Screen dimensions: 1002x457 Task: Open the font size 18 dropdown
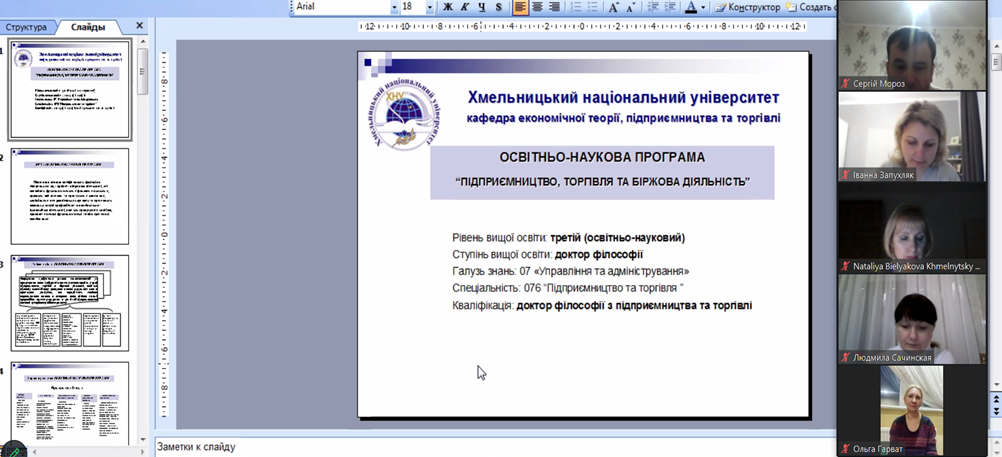pos(430,7)
